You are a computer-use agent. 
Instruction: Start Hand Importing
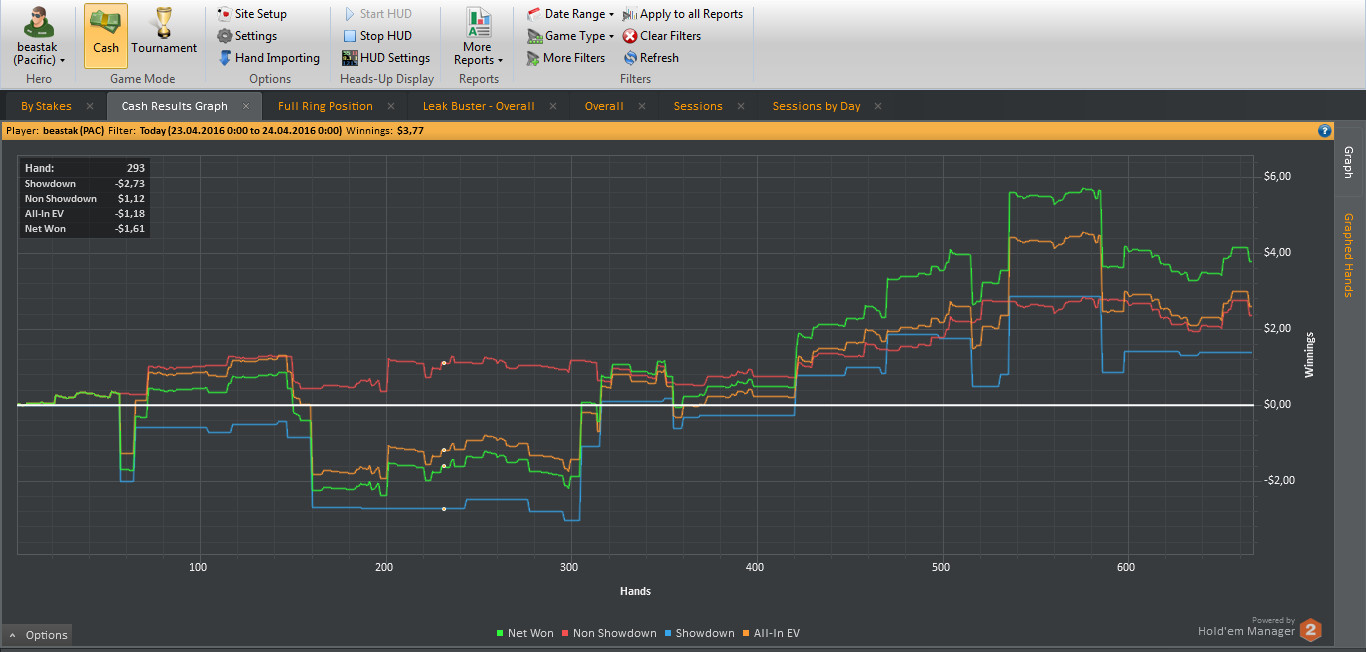(x=269, y=58)
